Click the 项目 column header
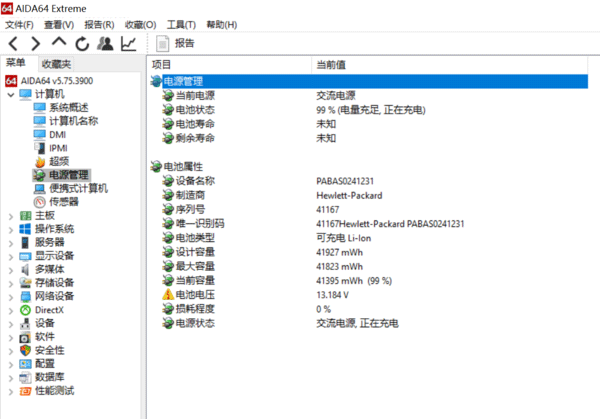 [230, 65]
